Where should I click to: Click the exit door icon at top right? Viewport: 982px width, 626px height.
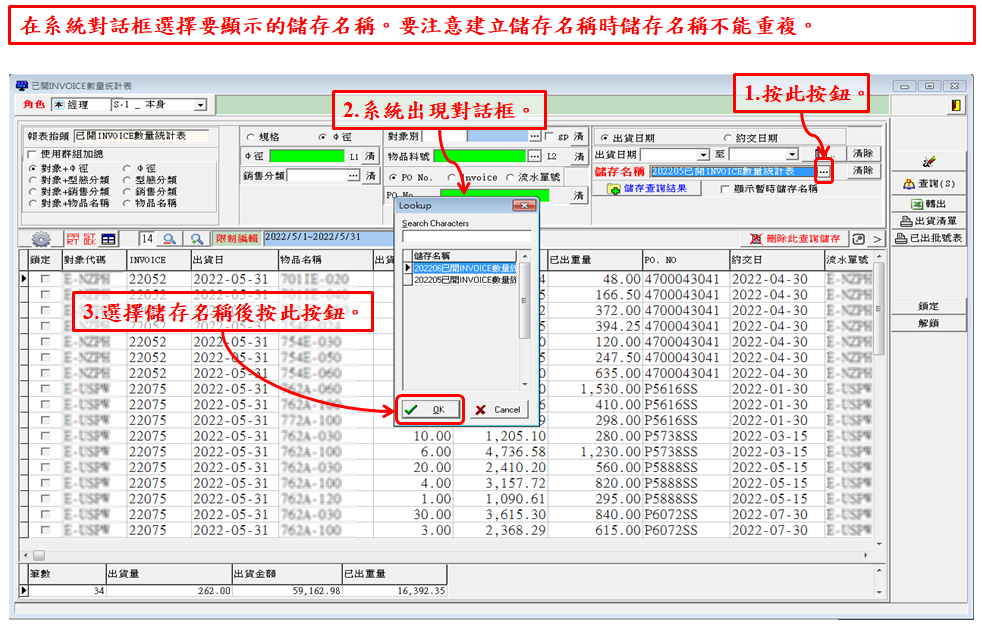coord(957,106)
